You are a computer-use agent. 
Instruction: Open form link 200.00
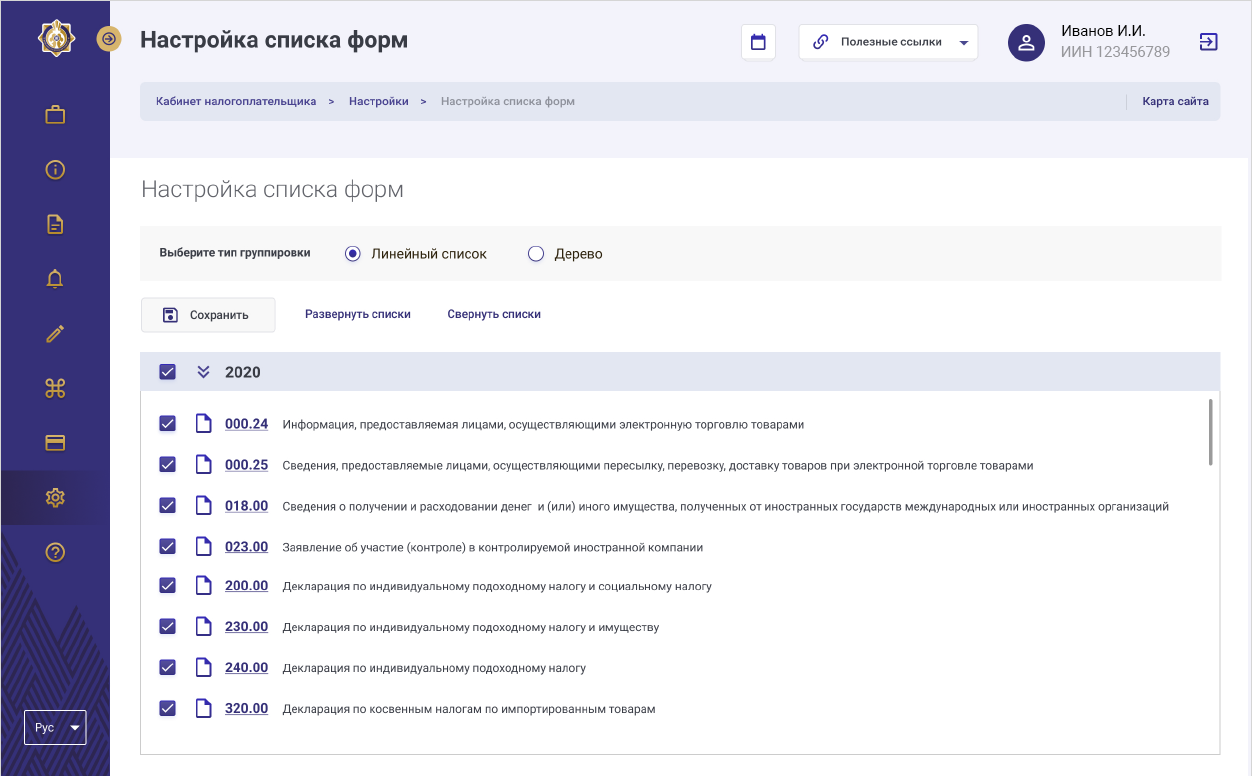tap(246, 586)
